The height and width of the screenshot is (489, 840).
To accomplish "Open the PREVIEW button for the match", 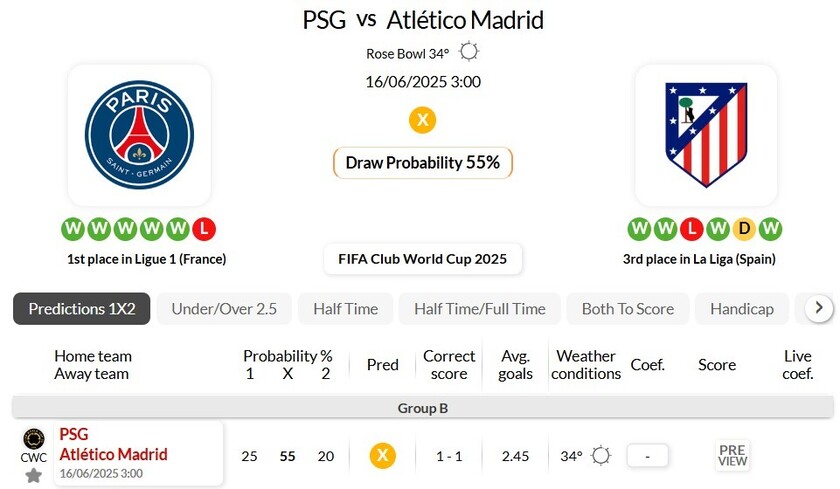I will click(x=732, y=455).
